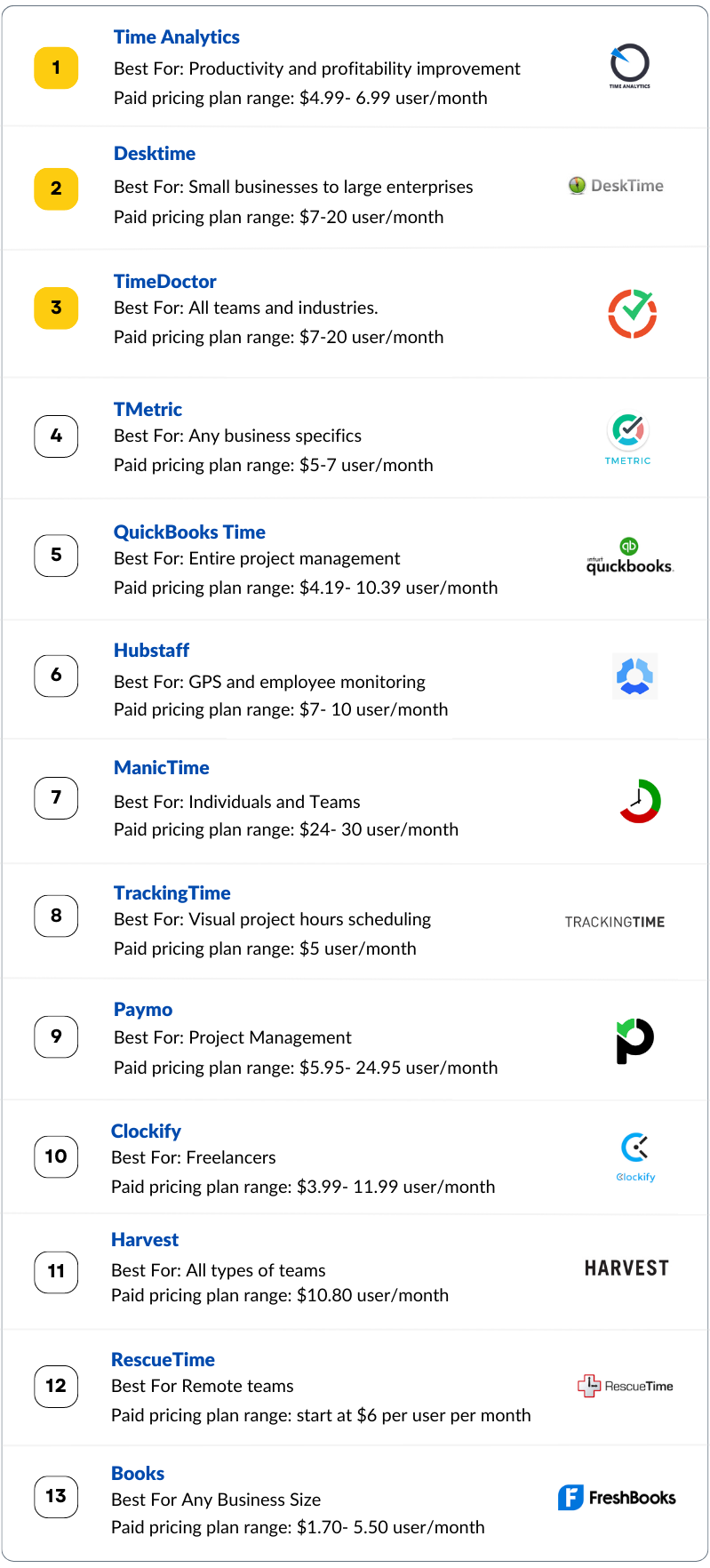Viewport: 710px width, 1568px height.
Task: Click the QuickBooks logo
Action: [x=630, y=556]
